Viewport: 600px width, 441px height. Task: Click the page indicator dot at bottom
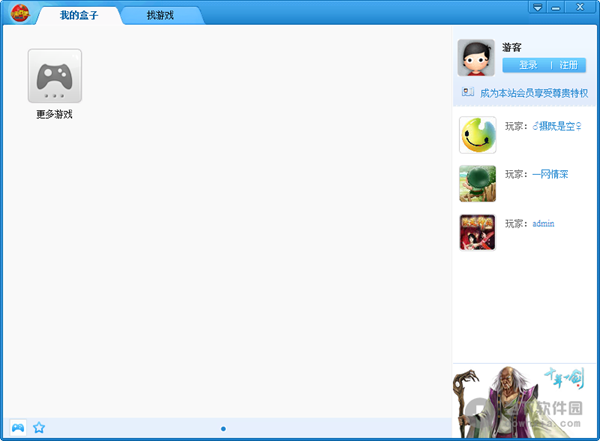(x=223, y=429)
